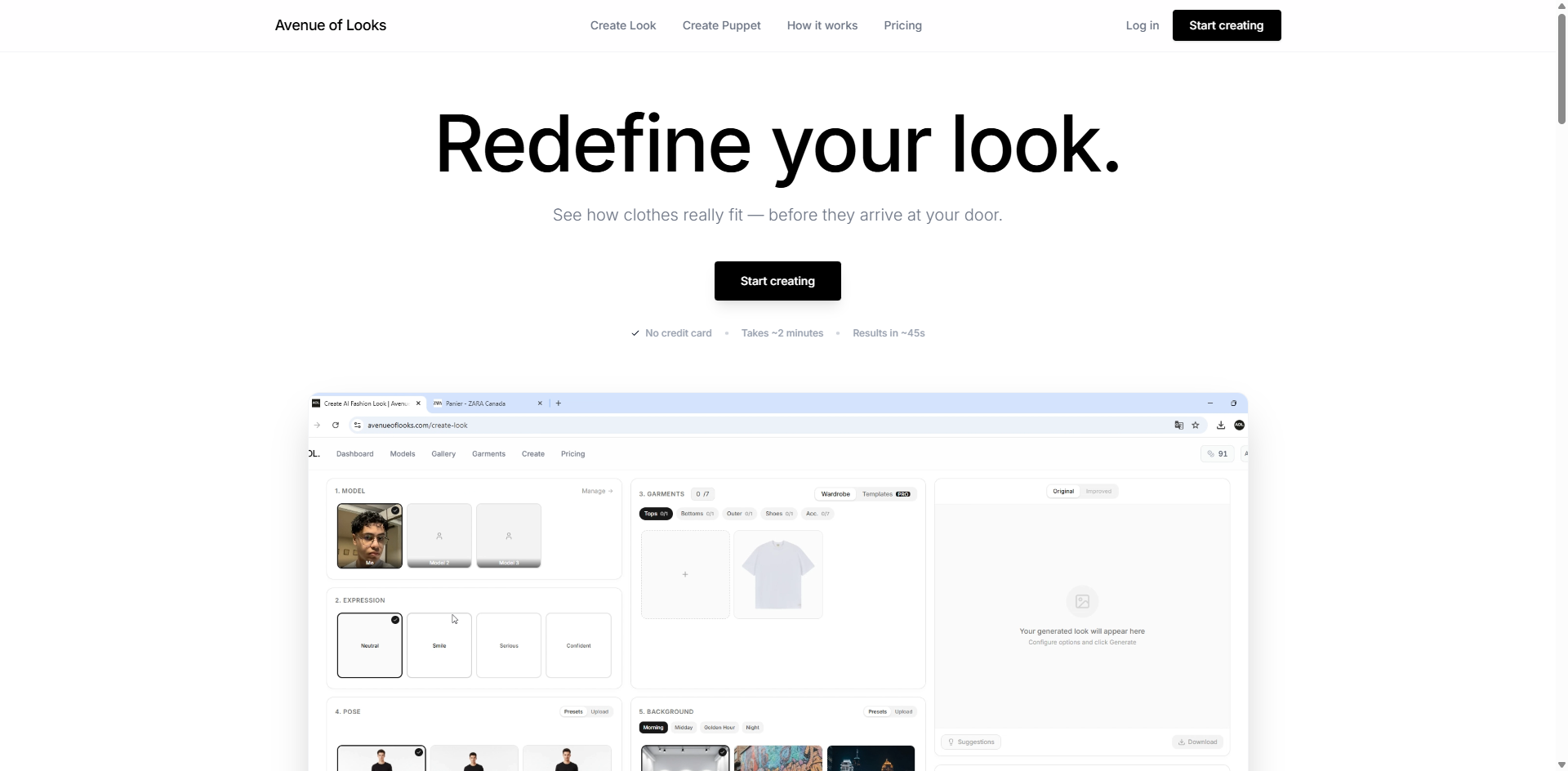Open Garments from the dashboard navigation
Screen dimensions: 1568x771
pyautogui.click(x=488, y=453)
